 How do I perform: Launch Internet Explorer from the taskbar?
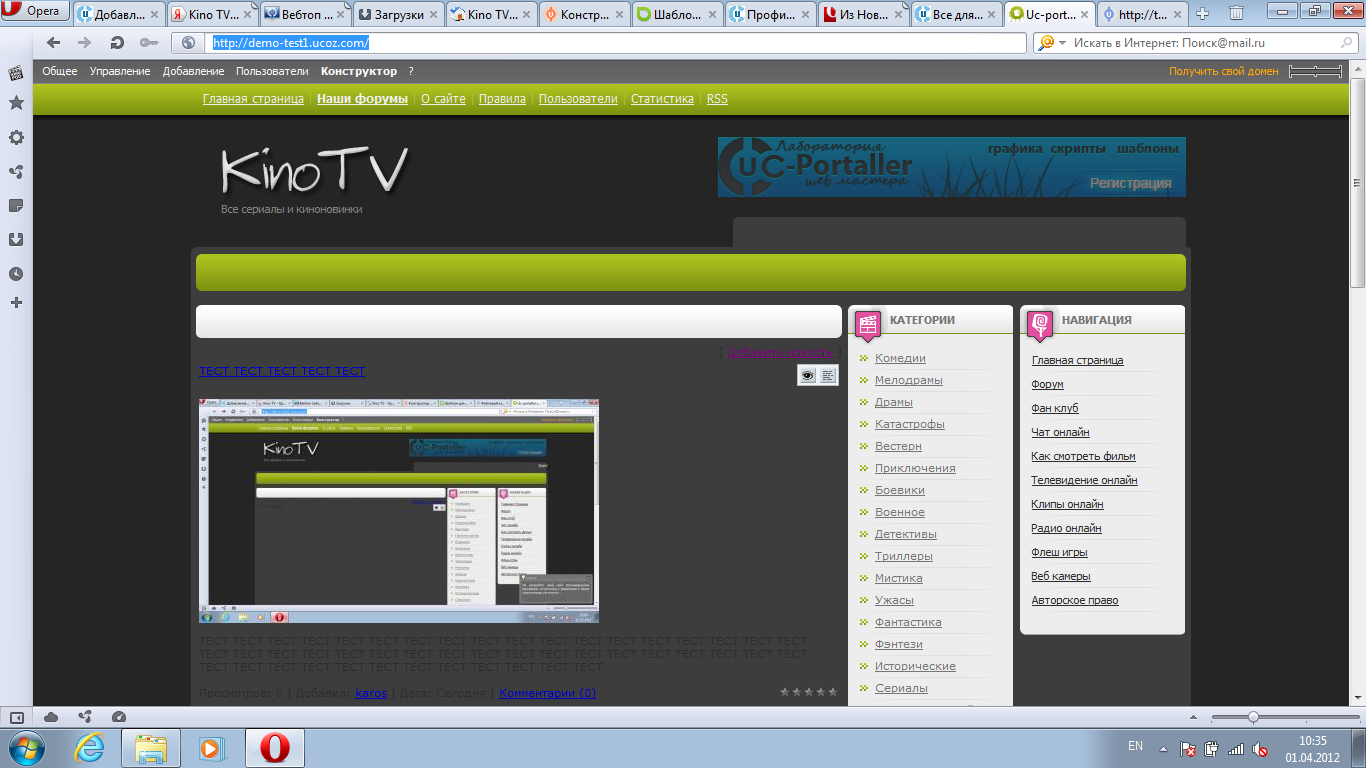click(x=89, y=748)
